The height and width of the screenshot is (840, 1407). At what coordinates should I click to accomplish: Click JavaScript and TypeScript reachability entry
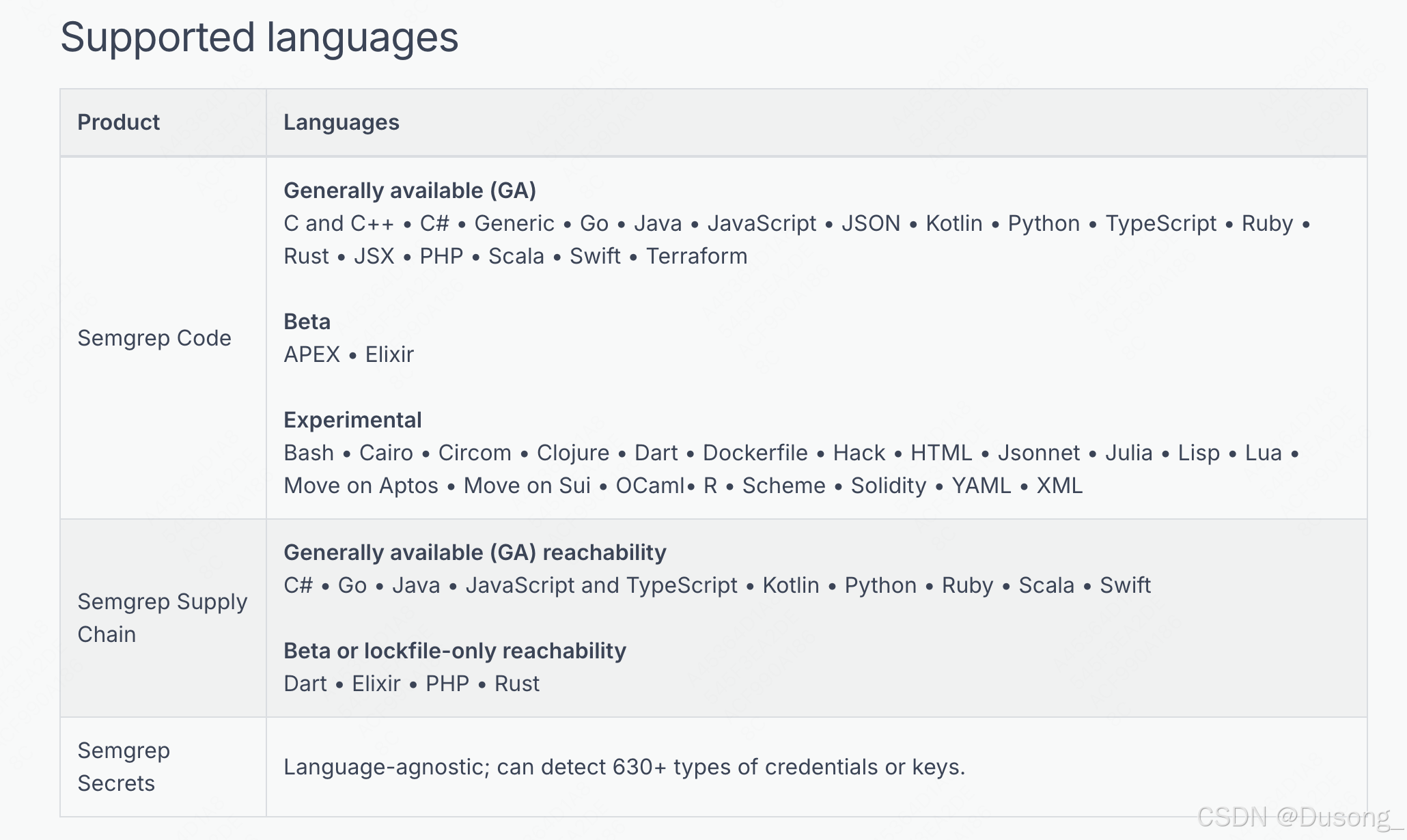pyautogui.click(x=601, y=585)
